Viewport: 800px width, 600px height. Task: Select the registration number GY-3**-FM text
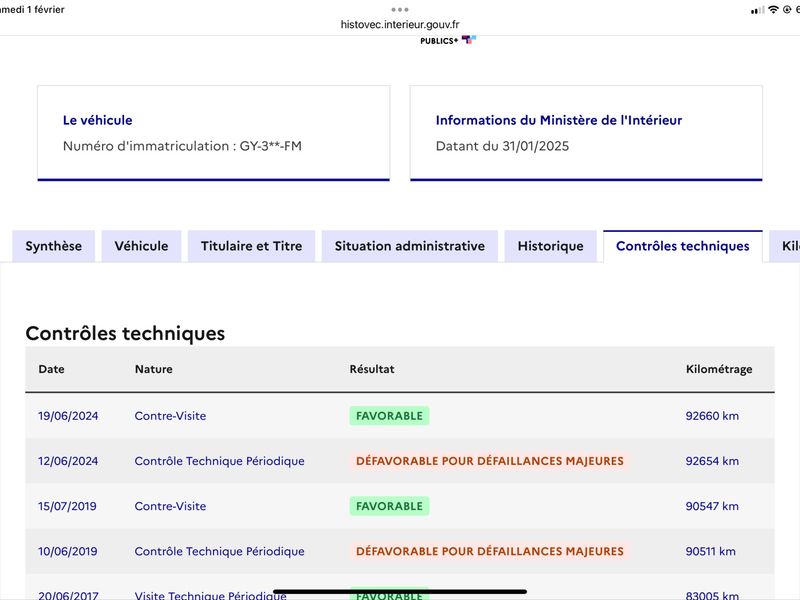(x=271, y=146)
